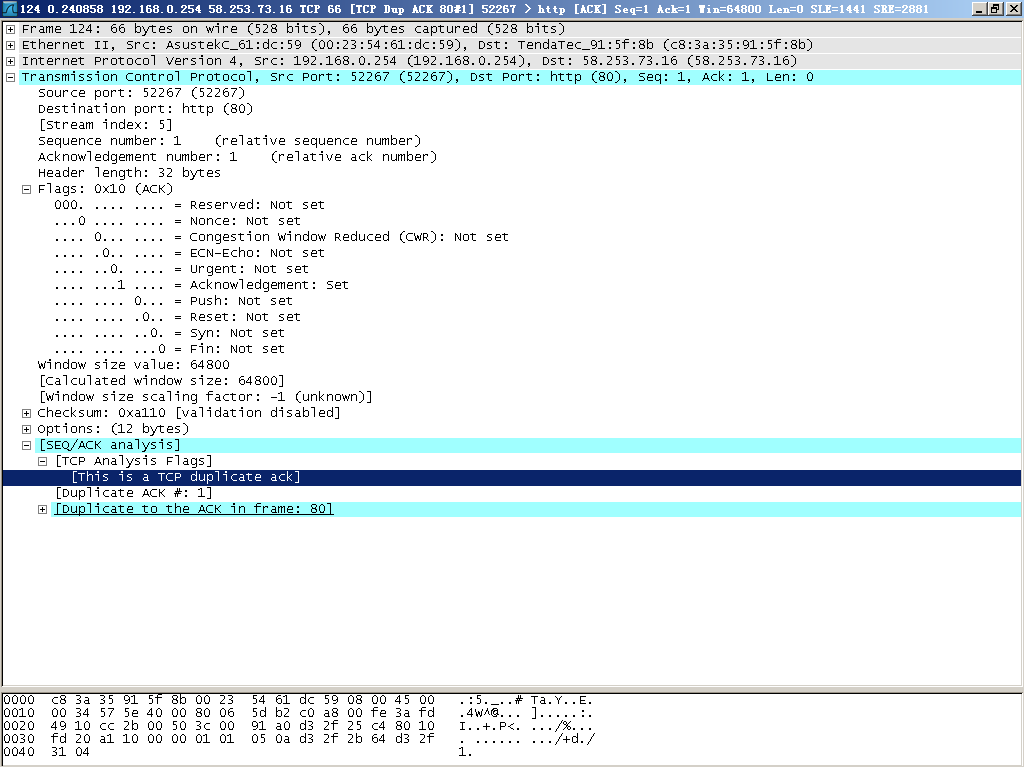This screenshot has width=1024, height=768.
Task: Select the Acknowledgement number: 1 line
Action: point(237,157)
